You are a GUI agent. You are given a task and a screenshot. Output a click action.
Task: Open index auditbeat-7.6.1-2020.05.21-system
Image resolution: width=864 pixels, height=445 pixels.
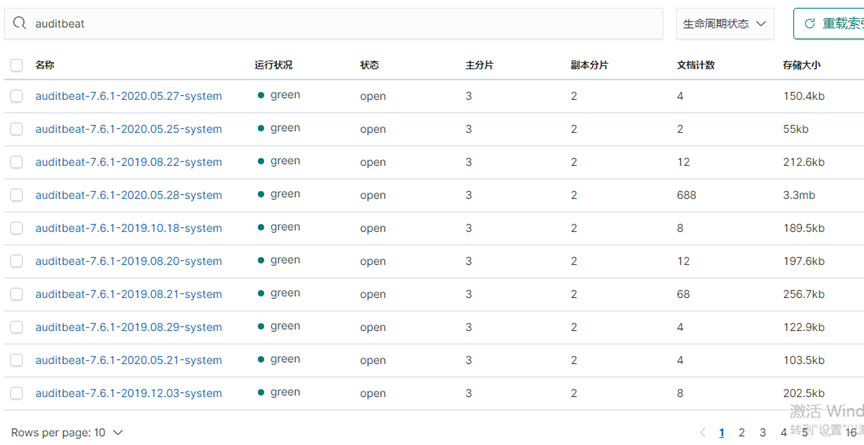coord(129,360)
